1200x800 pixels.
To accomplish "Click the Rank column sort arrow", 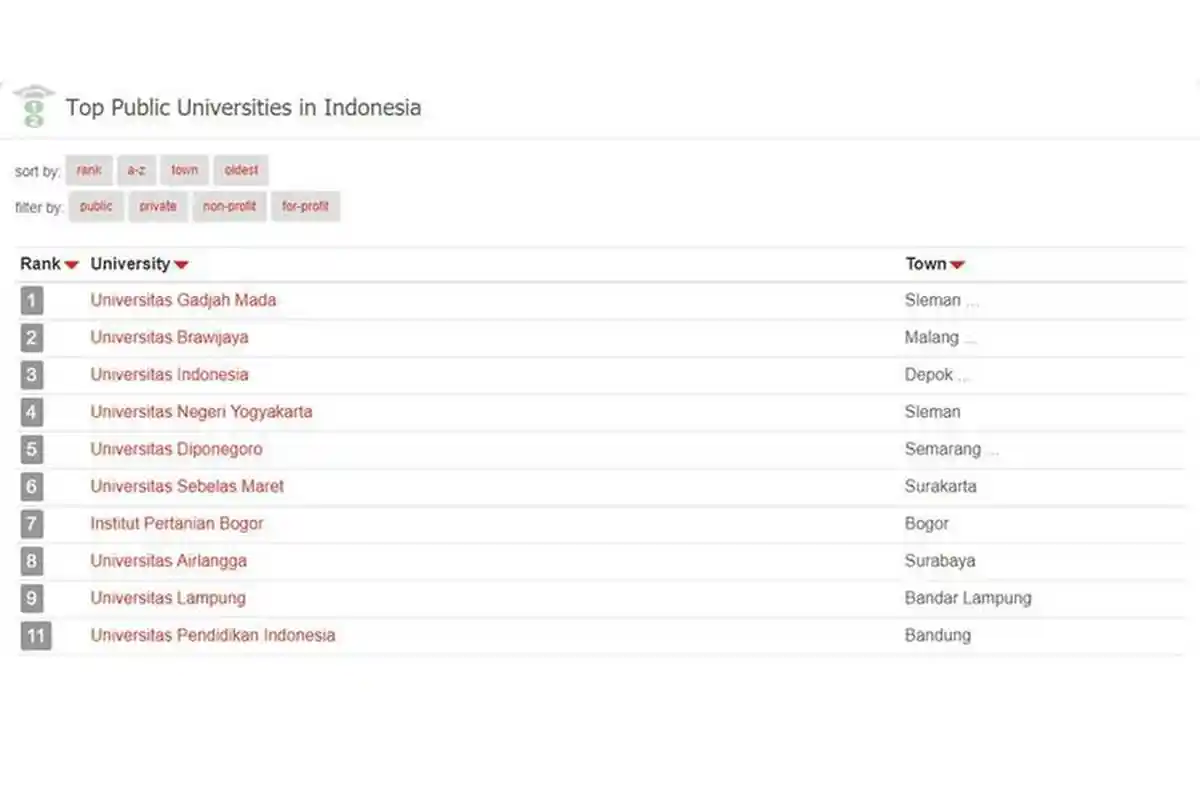I will click(71, 265).
